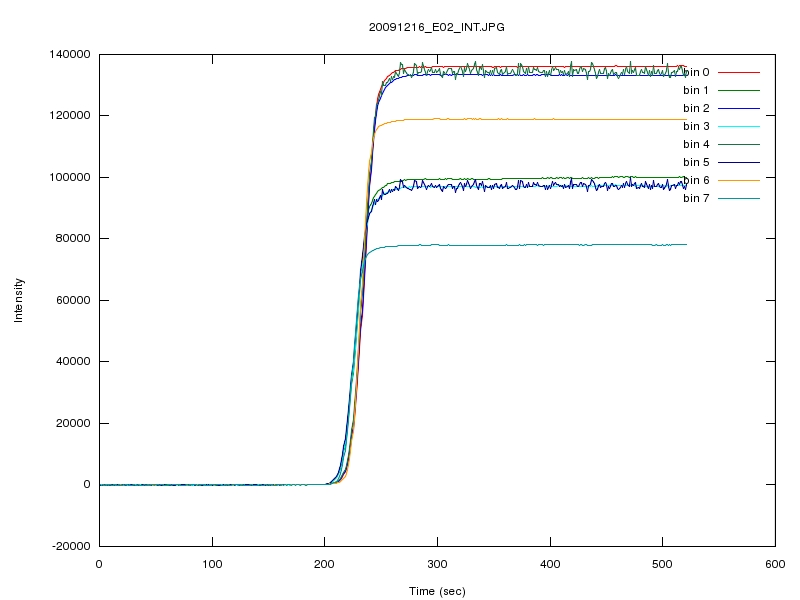Select the green bin 1 legend line sample
The height and width of the screenshot is (600, 800).
click(739, 90)
